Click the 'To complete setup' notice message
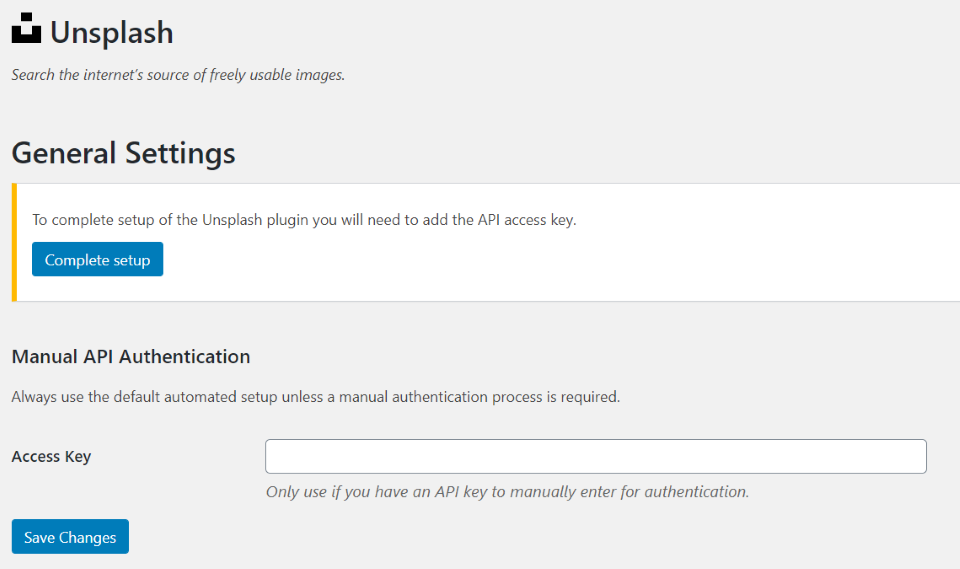 pos(304,220)
